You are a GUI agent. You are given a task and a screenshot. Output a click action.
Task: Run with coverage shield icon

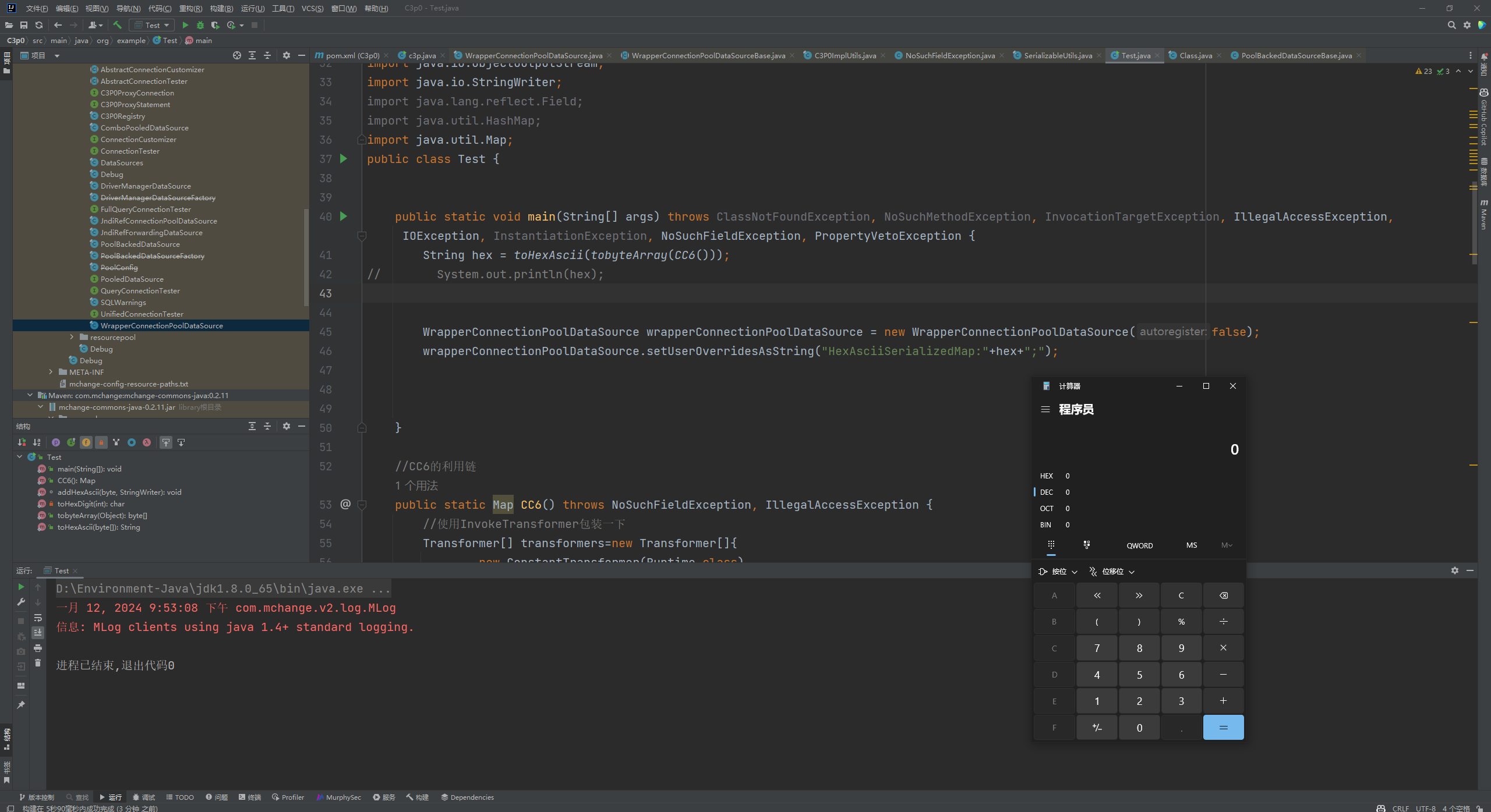click(215, 25)
